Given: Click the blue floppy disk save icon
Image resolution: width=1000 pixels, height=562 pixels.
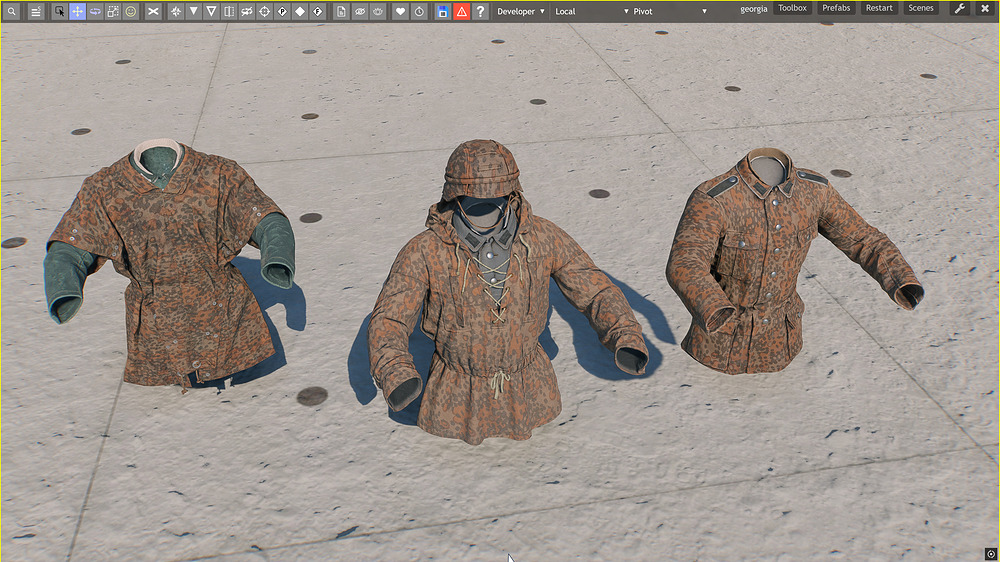Looking at the screenshot, I should [x=443, y=11].
